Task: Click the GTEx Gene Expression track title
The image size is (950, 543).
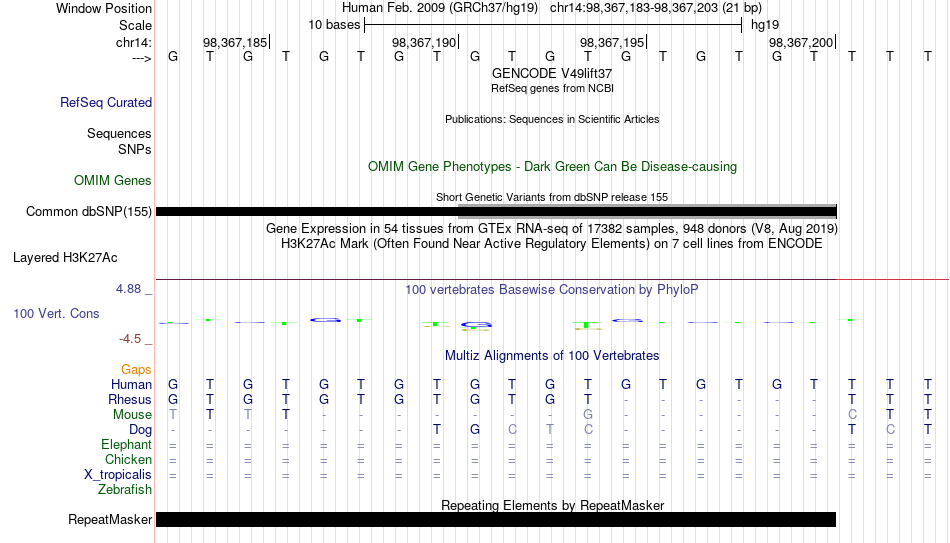Action: coord(552,228)
